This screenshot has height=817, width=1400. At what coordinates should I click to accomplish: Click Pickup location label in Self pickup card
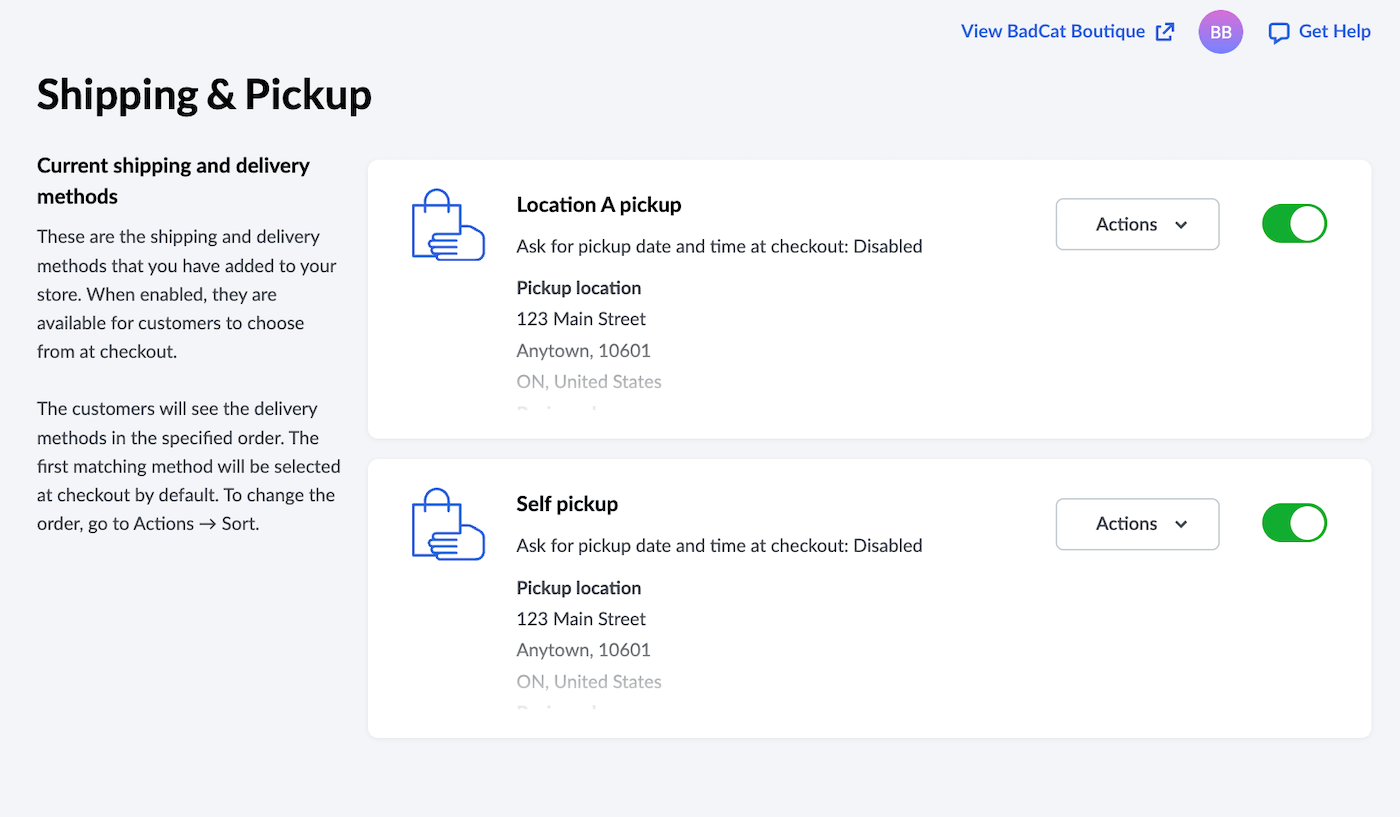click(x=579, y=588)
